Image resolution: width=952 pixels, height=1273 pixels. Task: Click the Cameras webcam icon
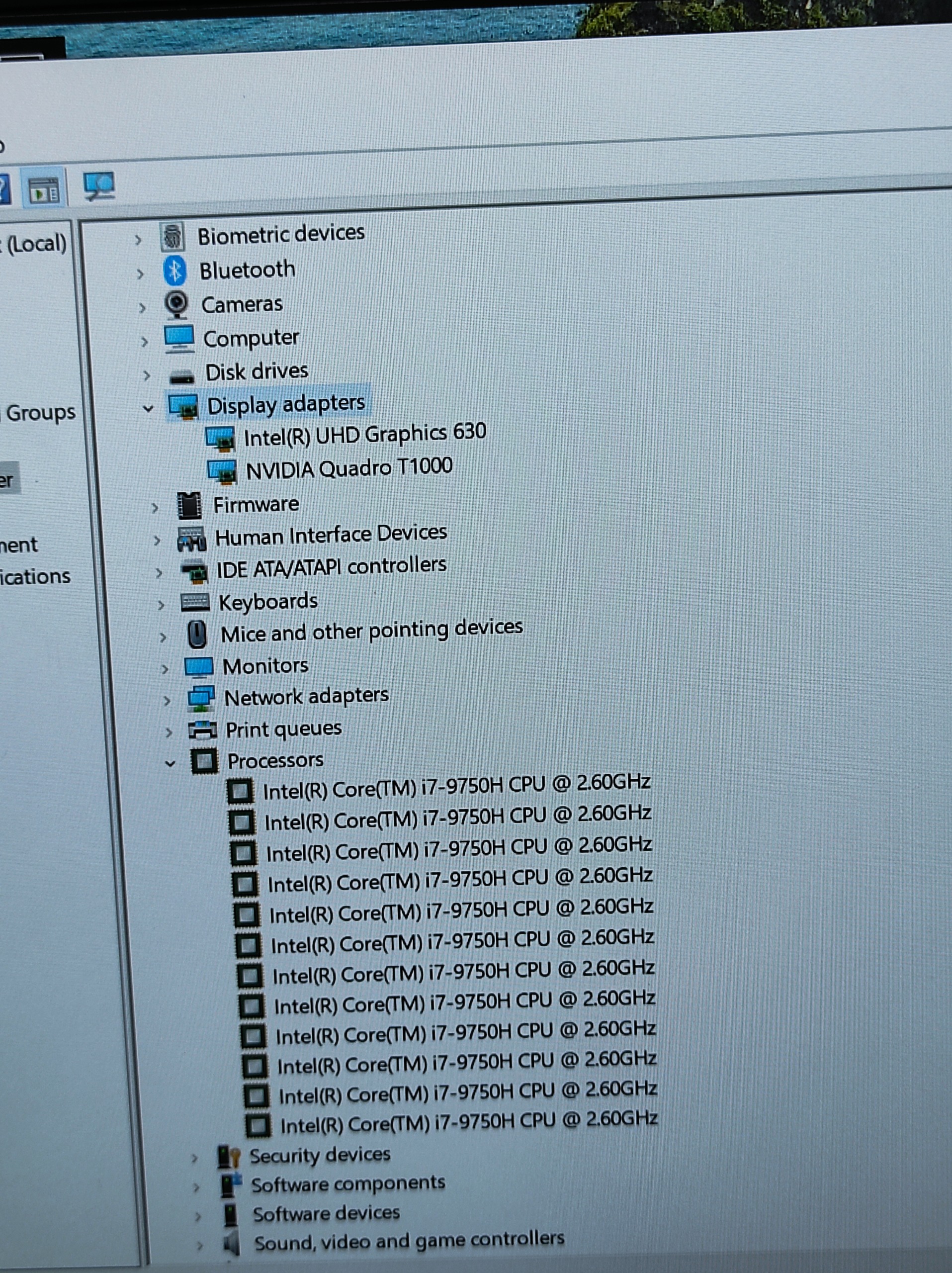(177, 304)
